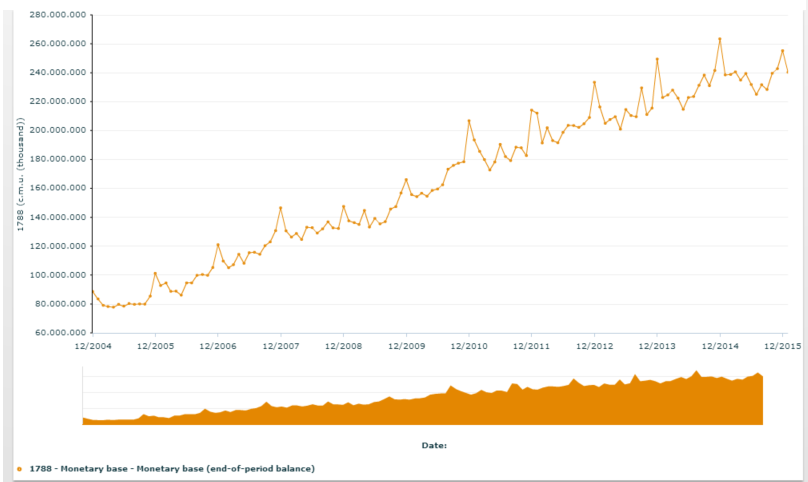Viewport: 808px width, 482px height.
Task: Click the vertical axis title '1788 (c.m.u. (thousand))'
Action: tap(21, 174)
